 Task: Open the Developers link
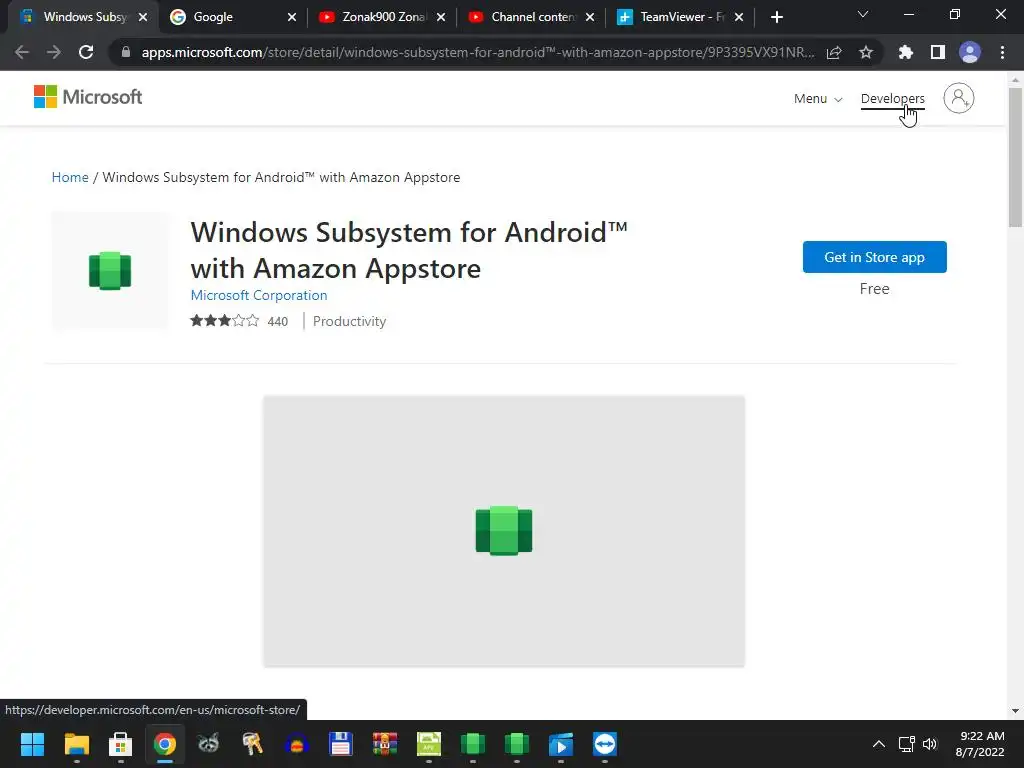point(893,99)
